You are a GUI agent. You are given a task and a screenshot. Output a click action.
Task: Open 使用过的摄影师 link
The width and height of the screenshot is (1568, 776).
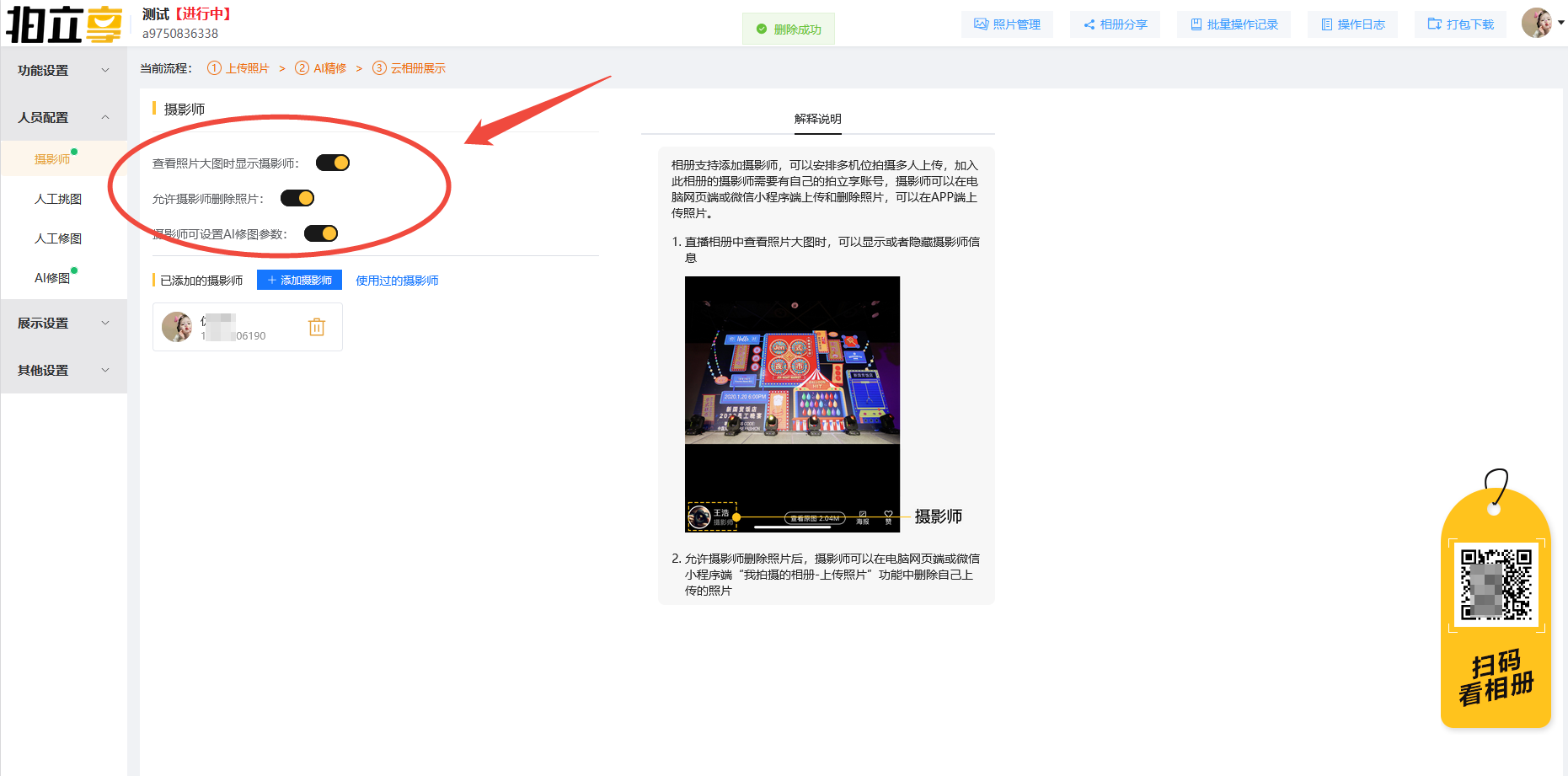396,280
